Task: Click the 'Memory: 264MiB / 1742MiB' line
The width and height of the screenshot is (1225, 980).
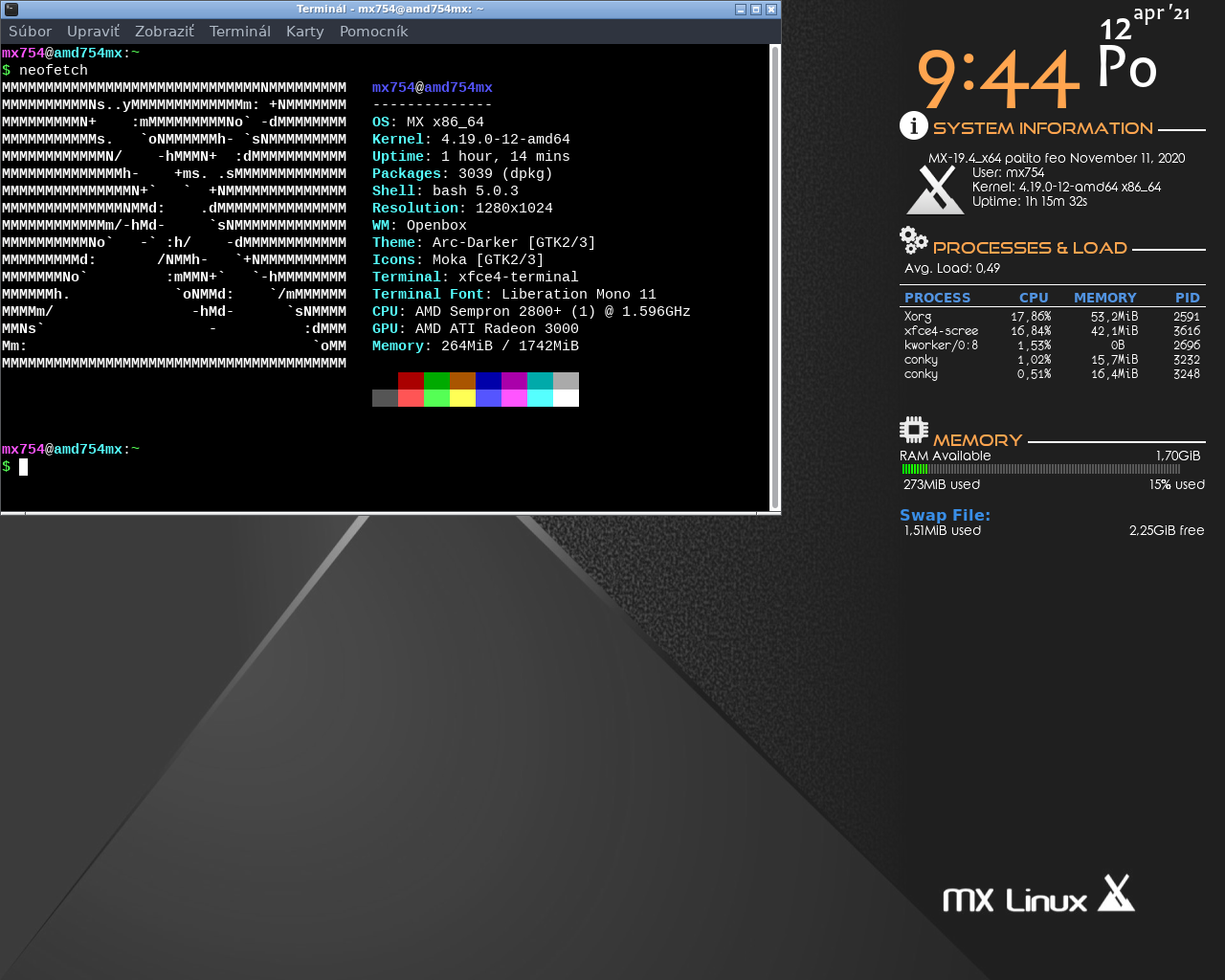Action: coord(476,346)
